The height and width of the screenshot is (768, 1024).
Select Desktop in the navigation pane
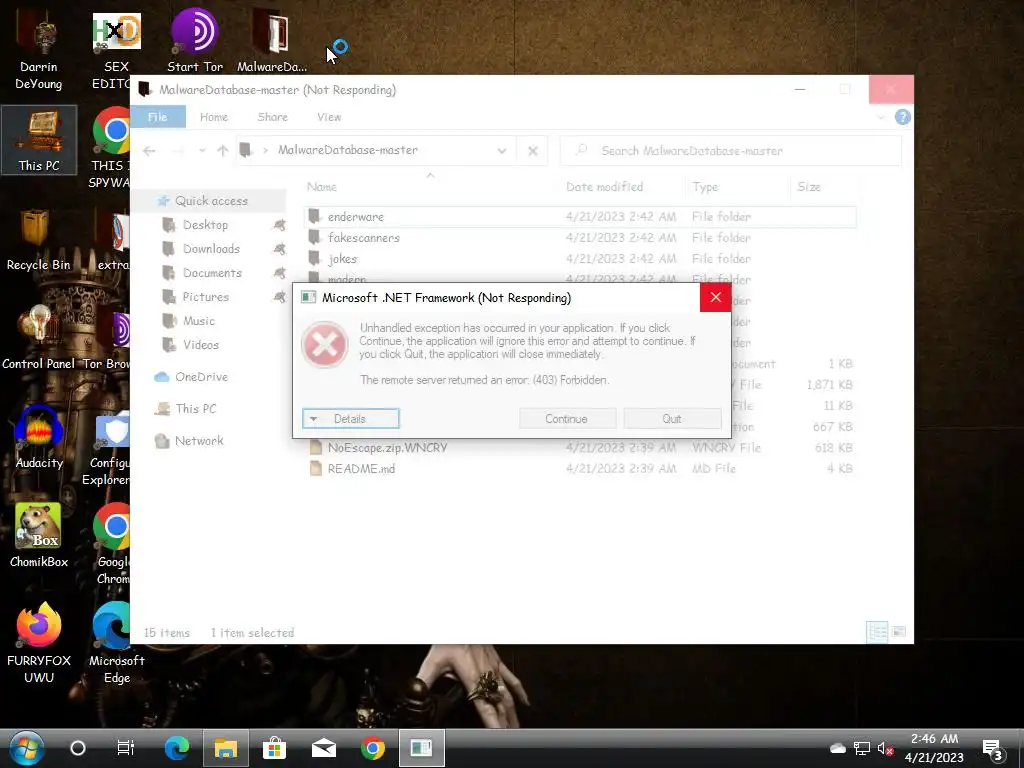pyautogui.click(x=205, y=225)
